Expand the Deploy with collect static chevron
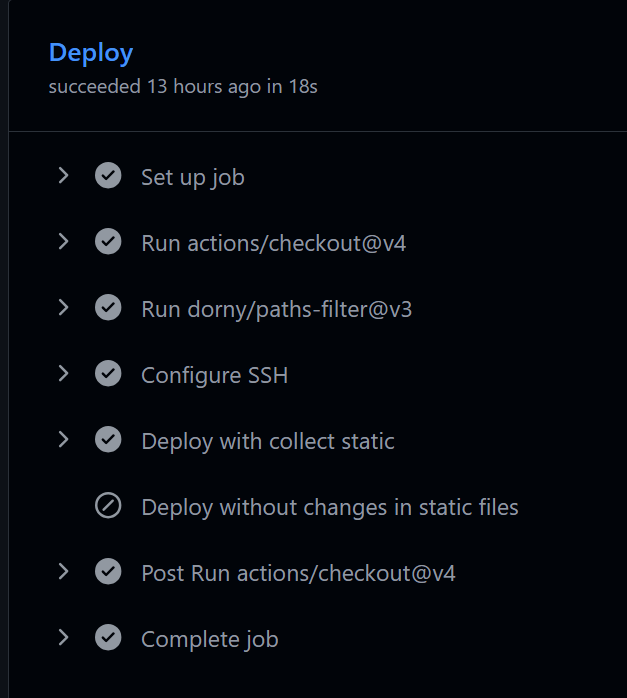The image size is (627, 698). (x=63, y=440)
